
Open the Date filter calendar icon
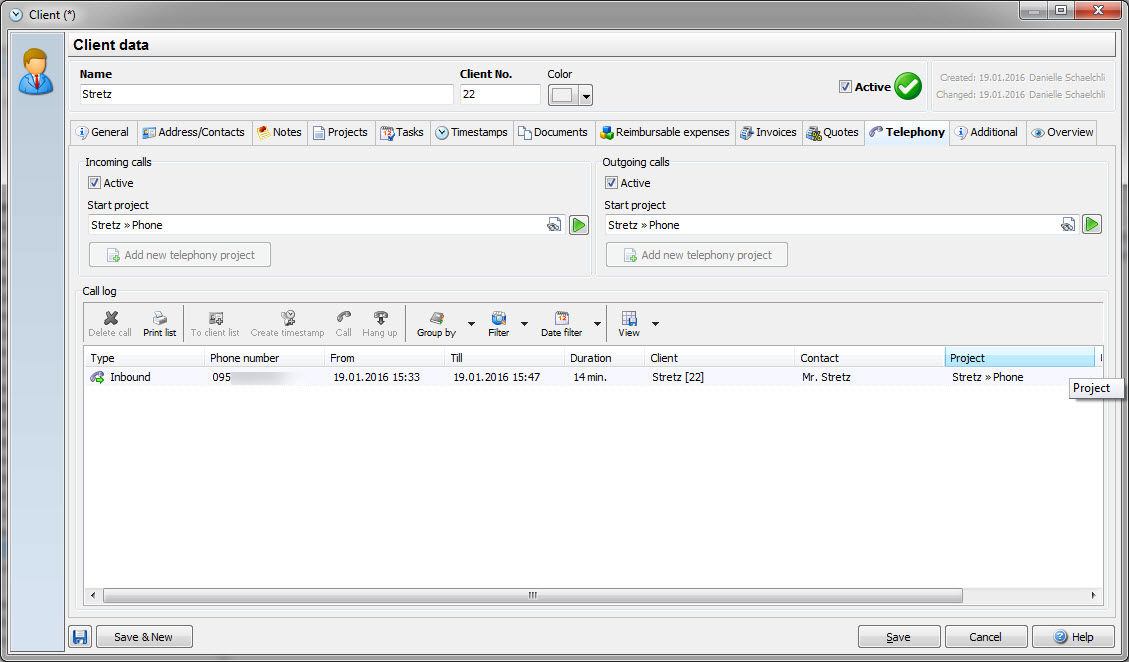pyautogui.click(x=561, y=318)
